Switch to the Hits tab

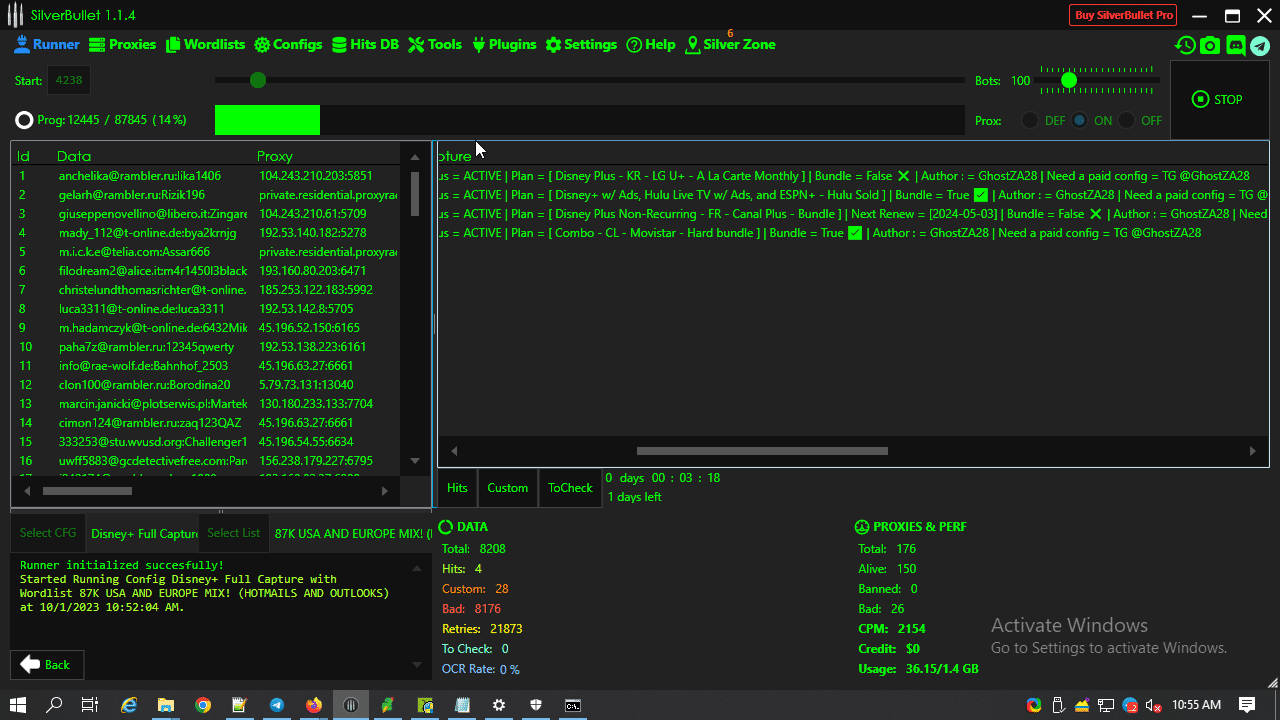[x=457, y=488]
